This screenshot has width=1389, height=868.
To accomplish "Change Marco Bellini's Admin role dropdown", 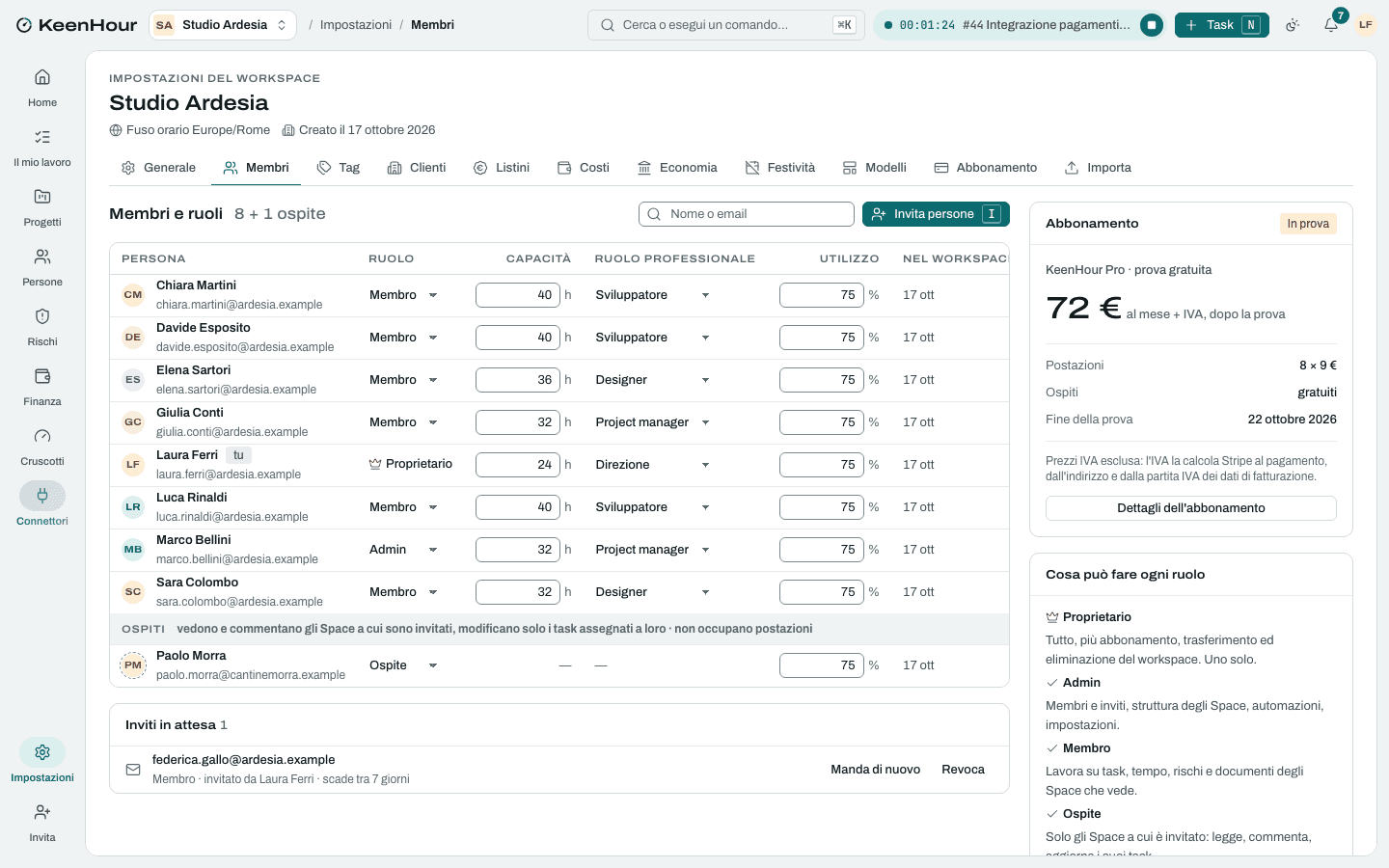I will (403, 550).
